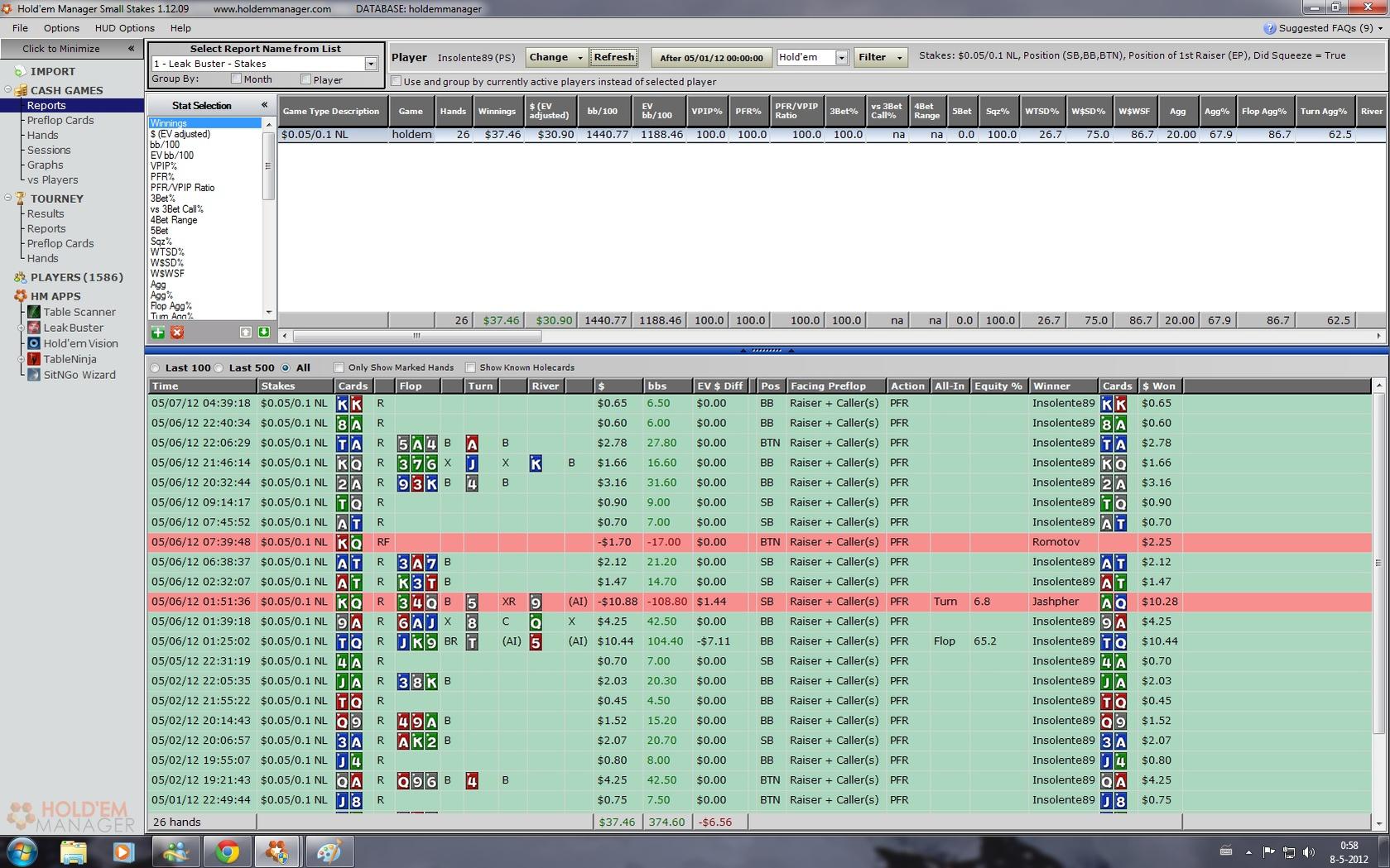Click the Suggested FAQs help icon
Viewport: 1390px width, 868px height.
(1270, 28)
